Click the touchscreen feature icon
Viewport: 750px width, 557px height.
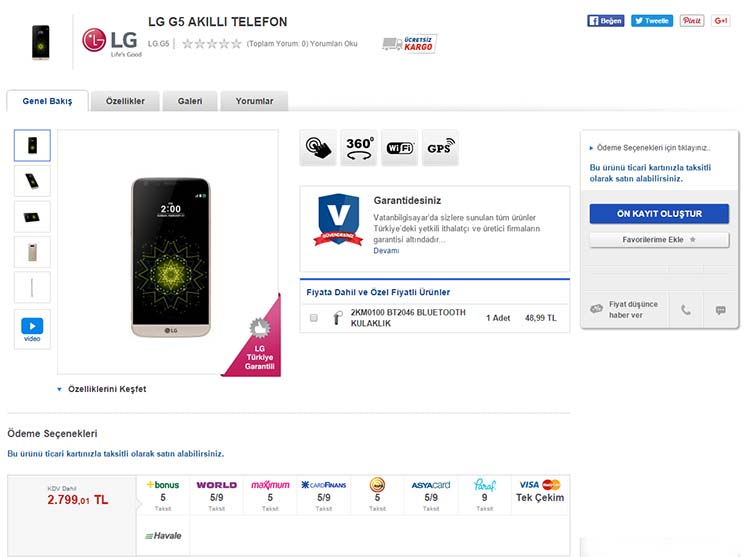pos(318,147)
